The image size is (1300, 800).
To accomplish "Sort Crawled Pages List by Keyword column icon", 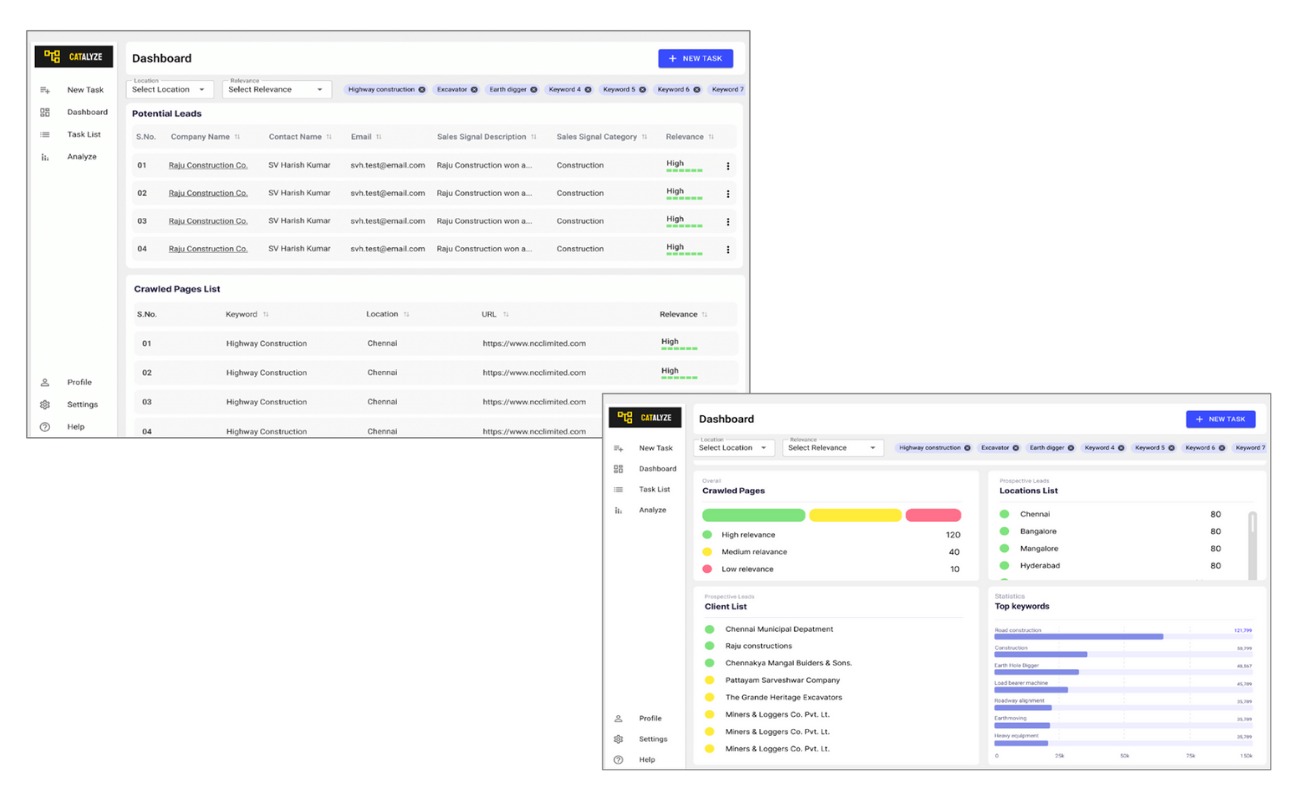I will (266, 315).
